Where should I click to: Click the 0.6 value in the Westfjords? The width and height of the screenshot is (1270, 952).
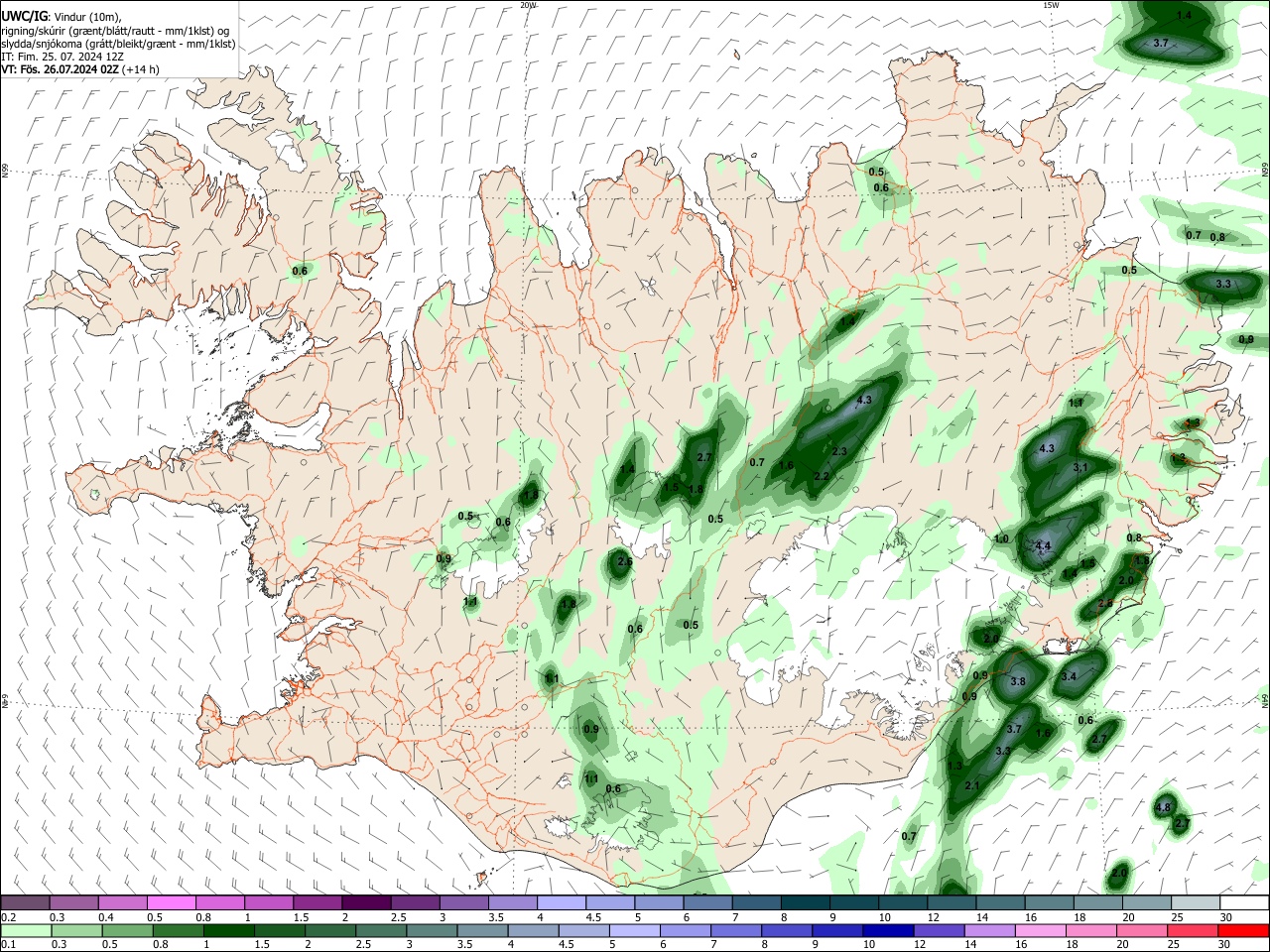pos(300,271)
